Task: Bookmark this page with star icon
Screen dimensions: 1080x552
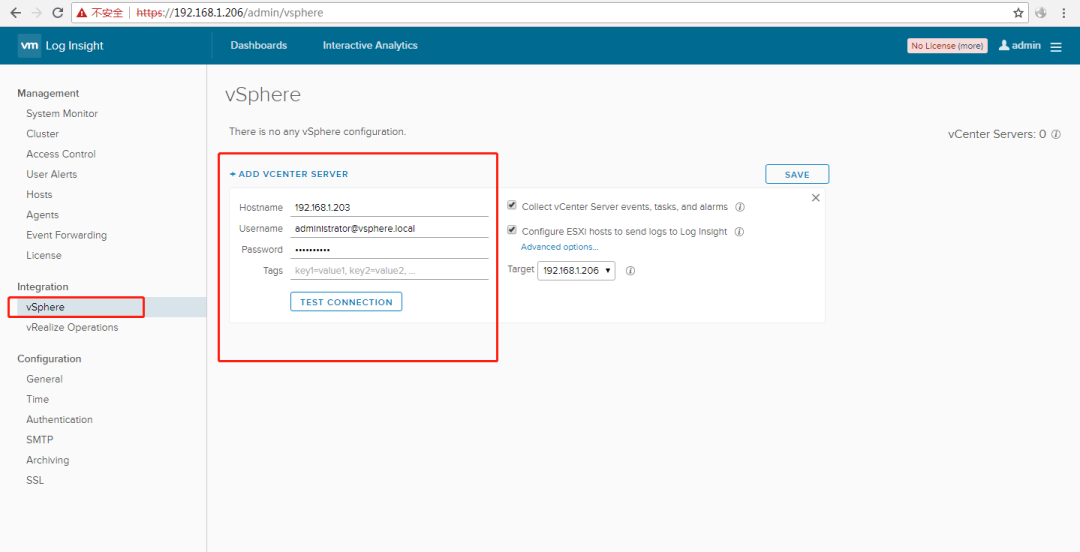Action: [x=1018, y=12]
